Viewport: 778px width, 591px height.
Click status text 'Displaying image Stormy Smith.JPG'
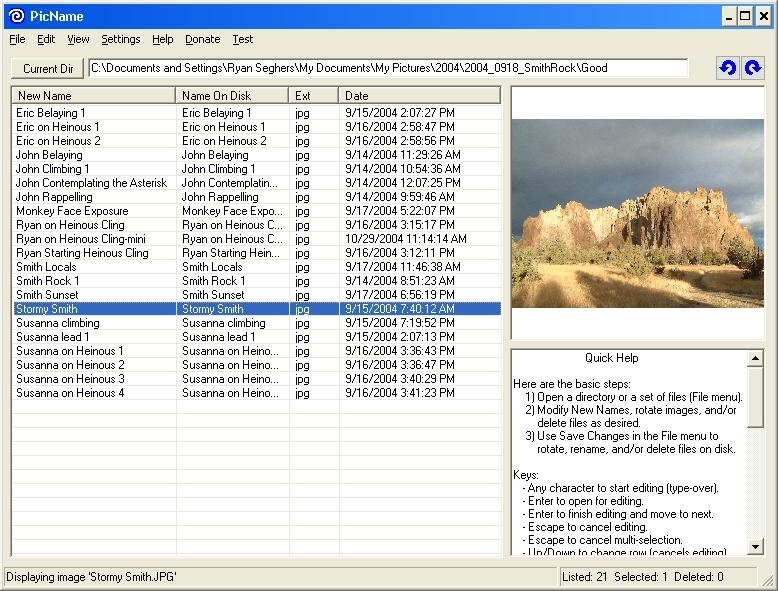pyautogui.click(x=91, y=577)
